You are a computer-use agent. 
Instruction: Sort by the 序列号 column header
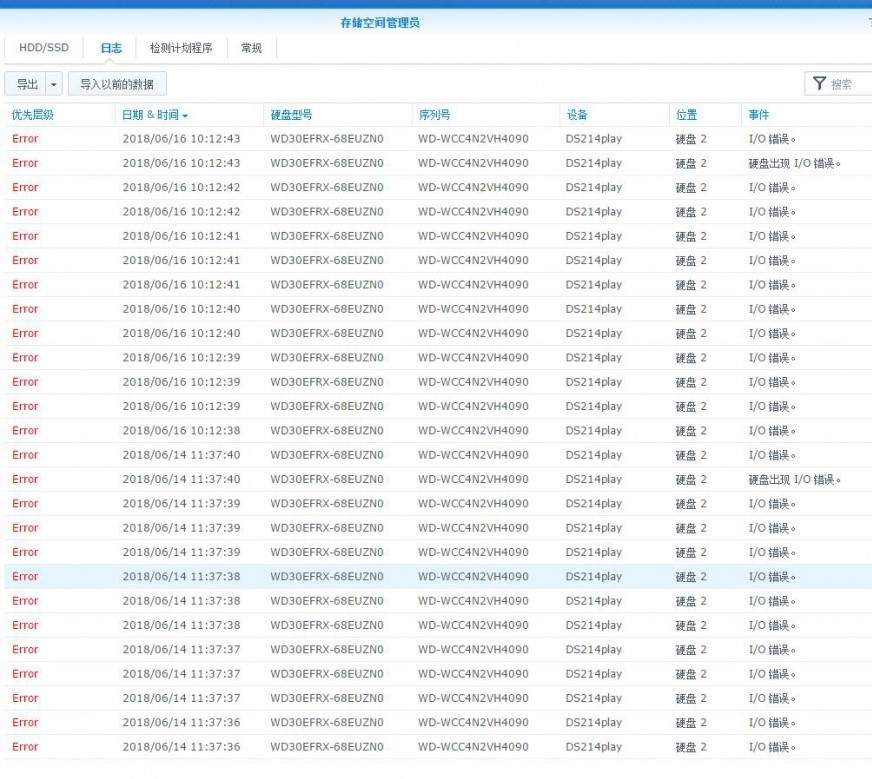point(434,115)
